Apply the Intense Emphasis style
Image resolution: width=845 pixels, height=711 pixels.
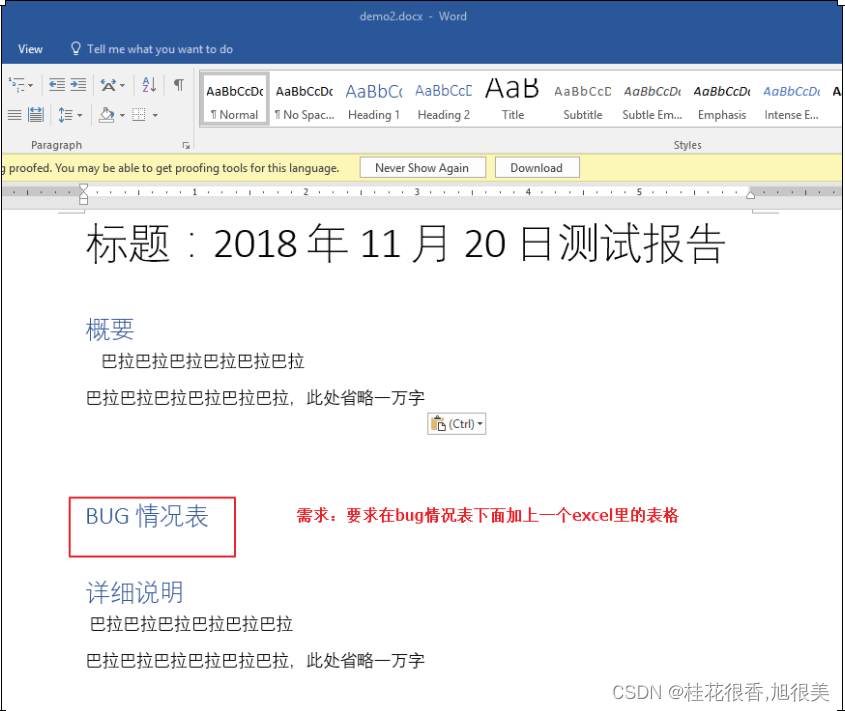pyautogui.click(x=791, y=100)
